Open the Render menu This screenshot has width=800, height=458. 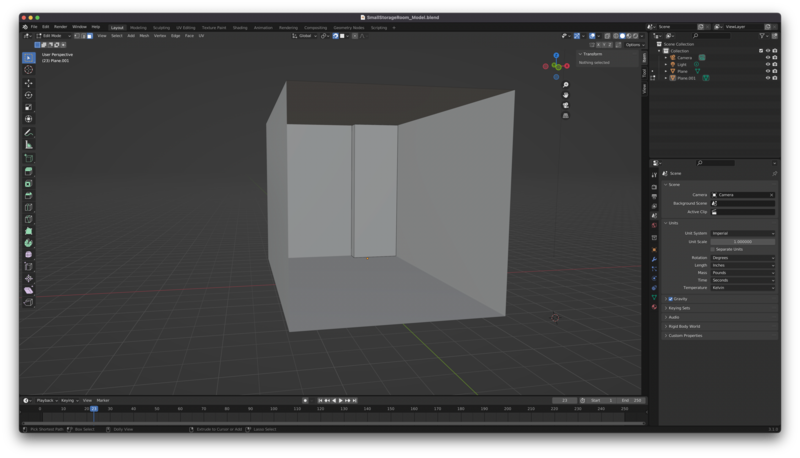(61, 27)
